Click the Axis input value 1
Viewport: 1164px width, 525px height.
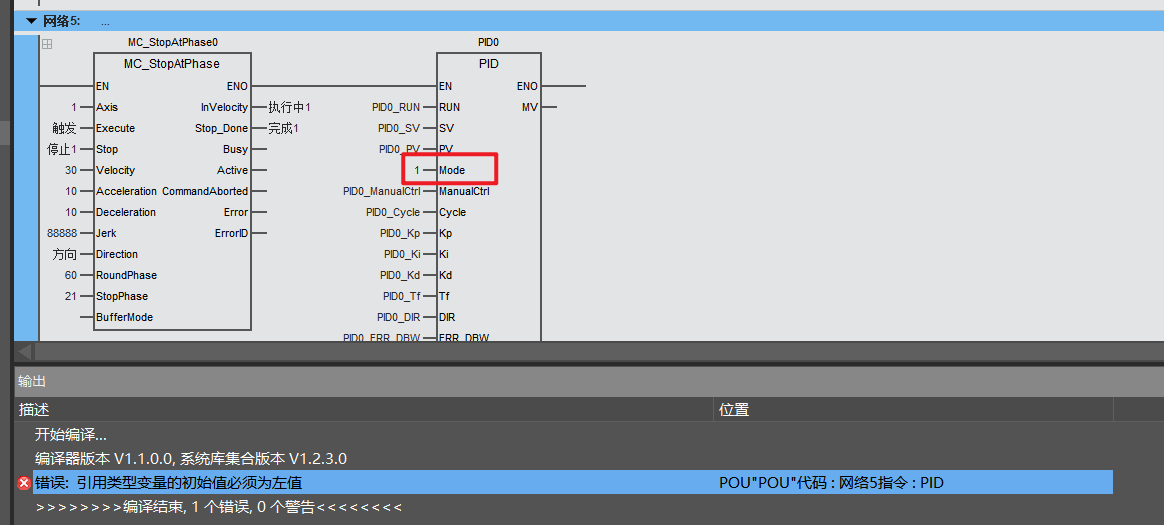[x=74, y=107]
